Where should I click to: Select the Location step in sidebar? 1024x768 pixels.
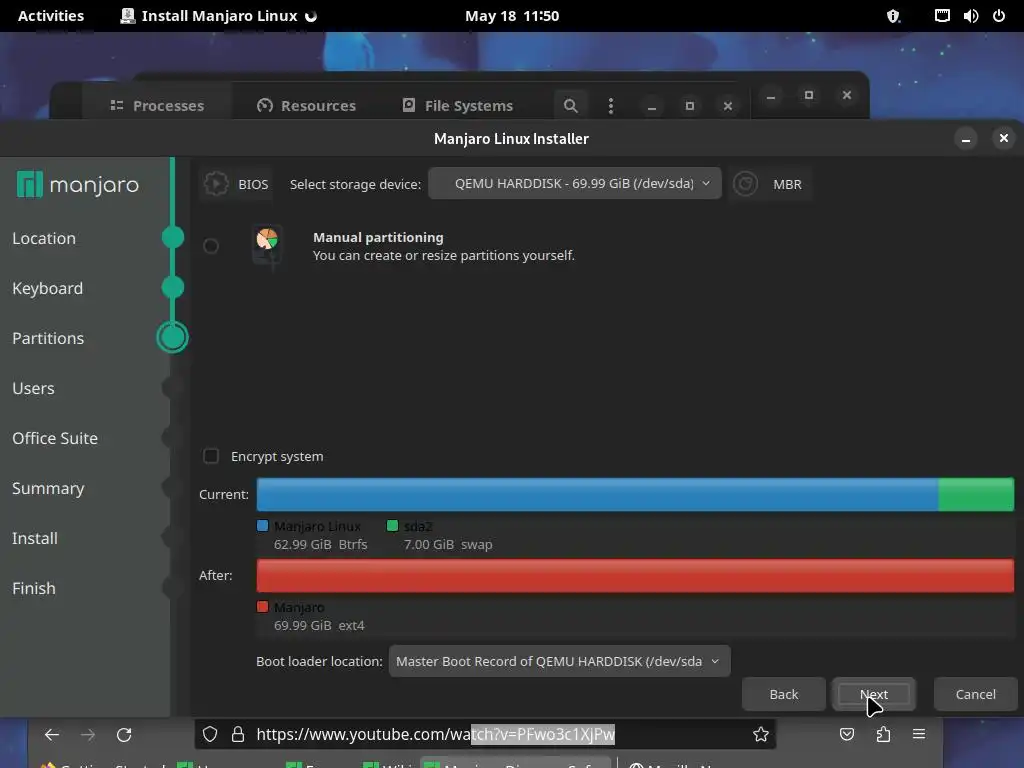(44, 238)
